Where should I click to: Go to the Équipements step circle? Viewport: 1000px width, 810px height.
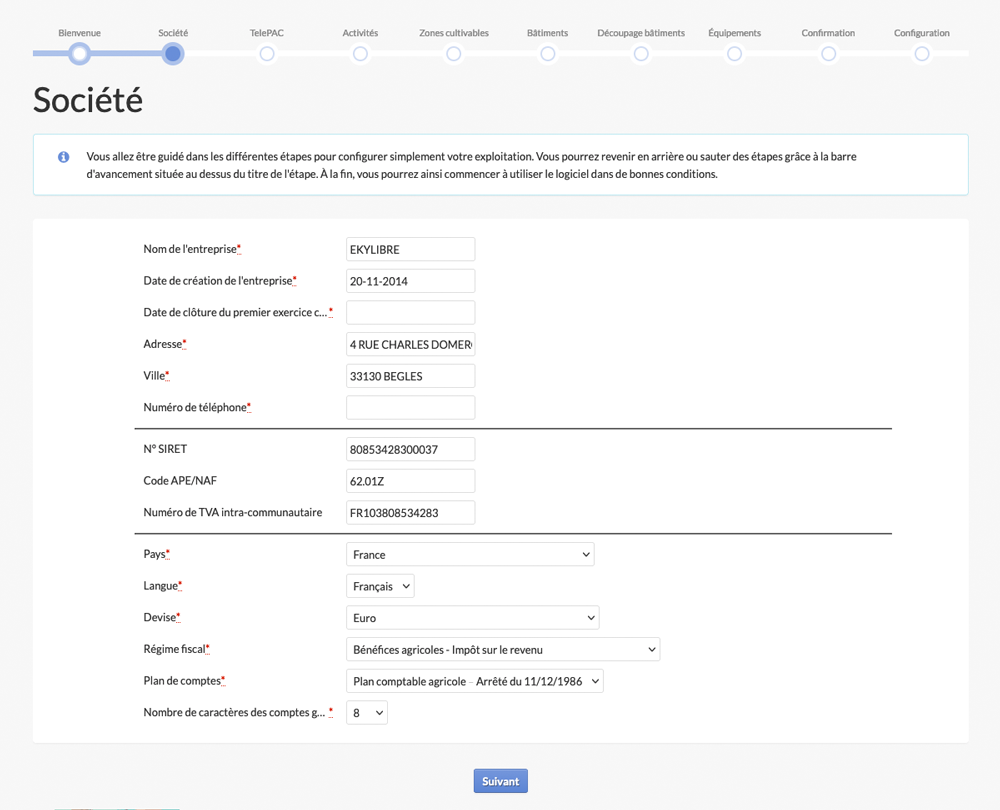point(735,54)
